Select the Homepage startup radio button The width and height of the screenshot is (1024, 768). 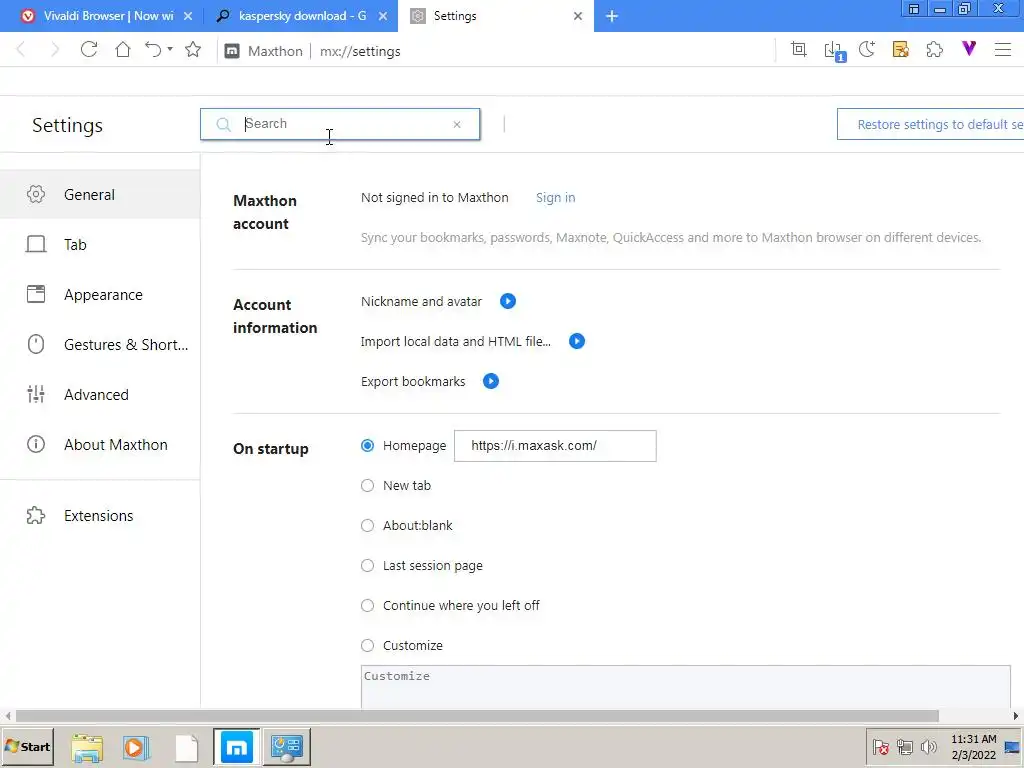pyautogui.click(x=368, y=445)
